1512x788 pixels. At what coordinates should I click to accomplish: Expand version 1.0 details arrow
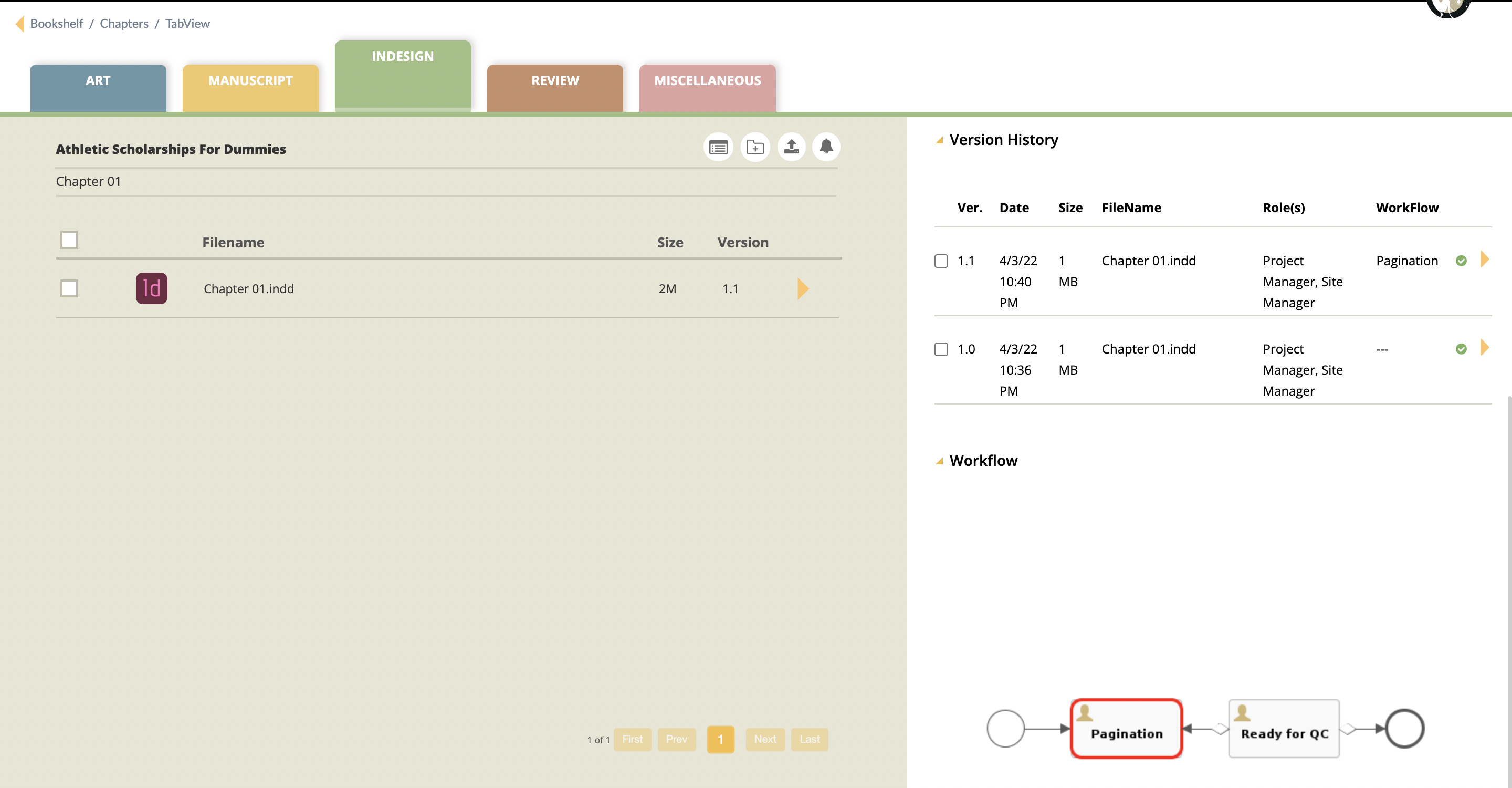(x=1484, y=348)
